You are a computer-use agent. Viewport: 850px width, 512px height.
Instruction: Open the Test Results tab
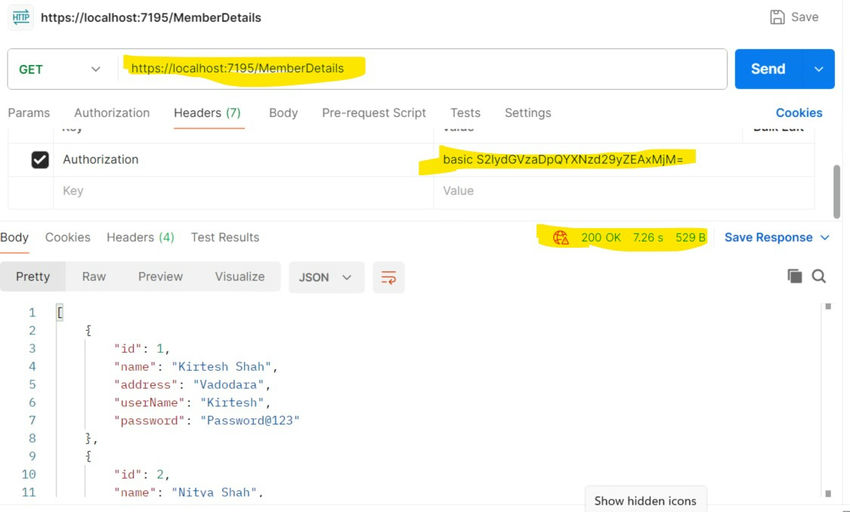pyautogui.click(x=225, y=238)
